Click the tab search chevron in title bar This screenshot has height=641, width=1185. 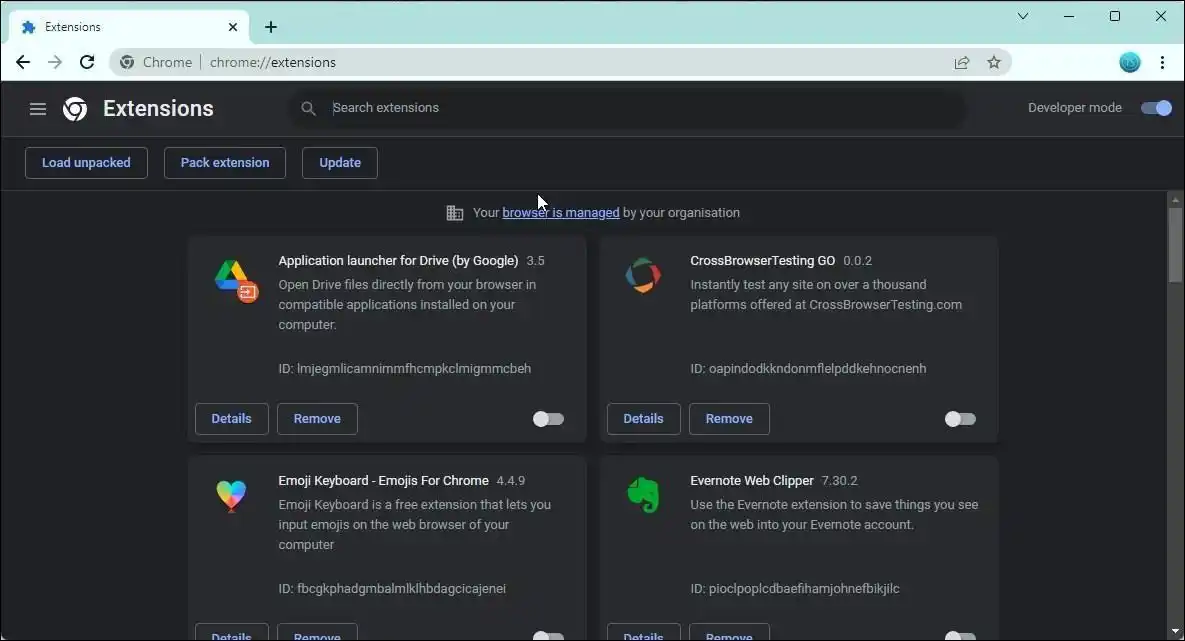[x=1023, y=16]
